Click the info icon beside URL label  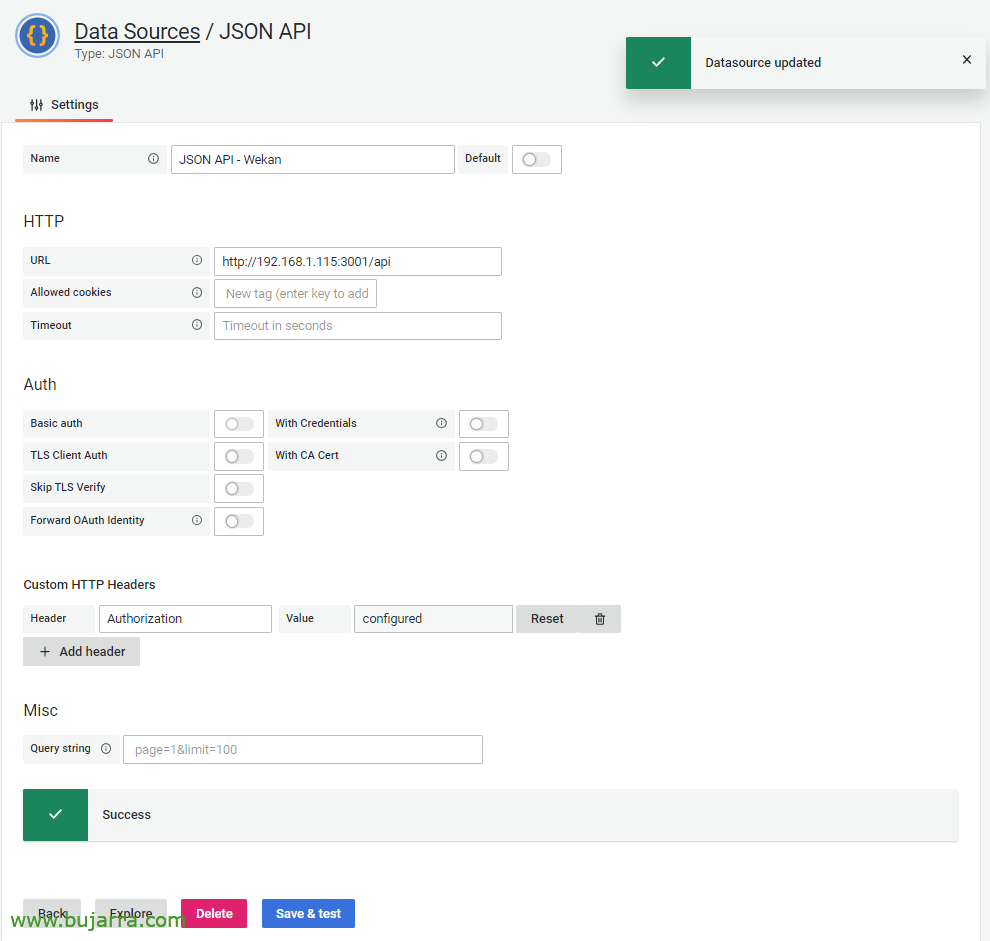pos(197,261)
